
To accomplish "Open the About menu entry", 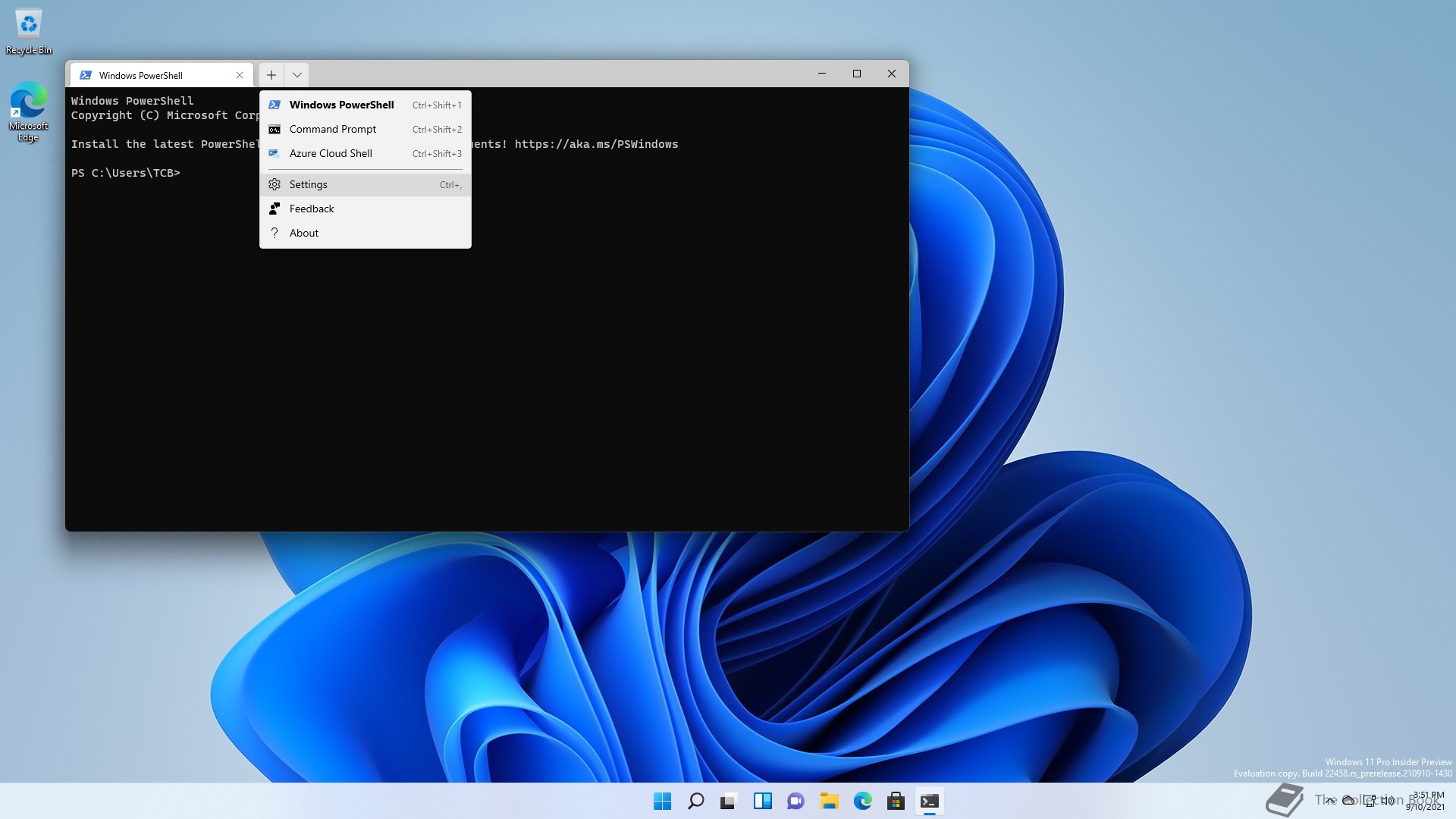I will click(365, 233).
